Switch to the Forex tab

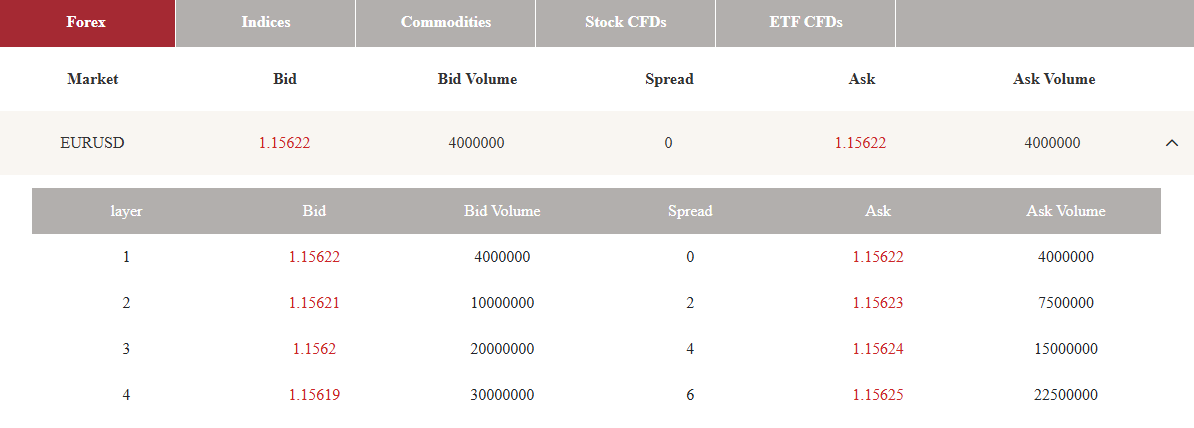(88, 23)
